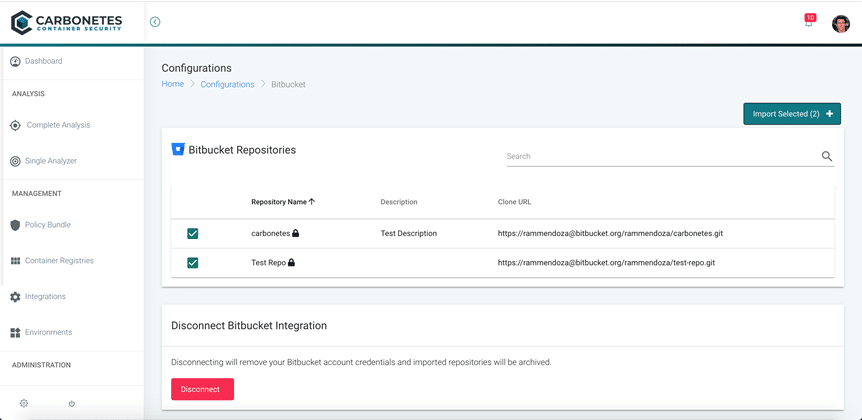Click the sort arrow beside Repository Name
Viewport: 862px width, 420px height.
312,202
